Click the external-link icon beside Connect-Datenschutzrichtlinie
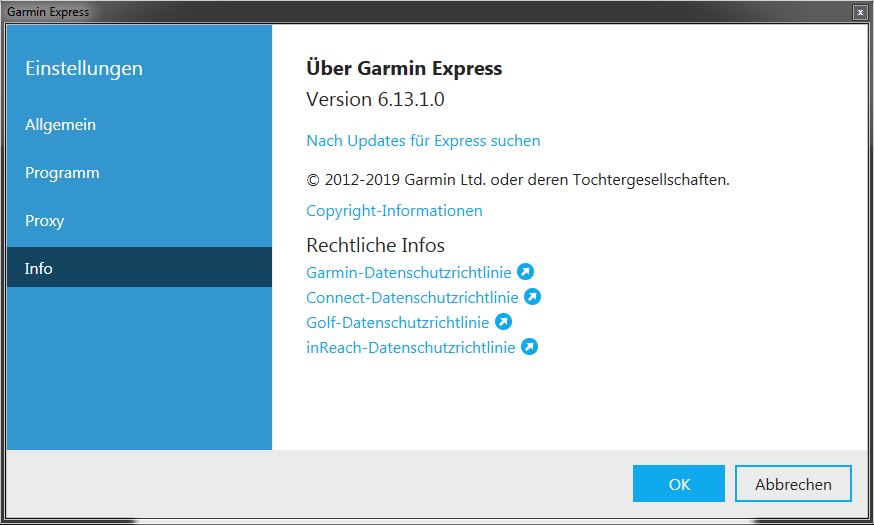Screen dimensions: 874x525 (x=533, y=297)
